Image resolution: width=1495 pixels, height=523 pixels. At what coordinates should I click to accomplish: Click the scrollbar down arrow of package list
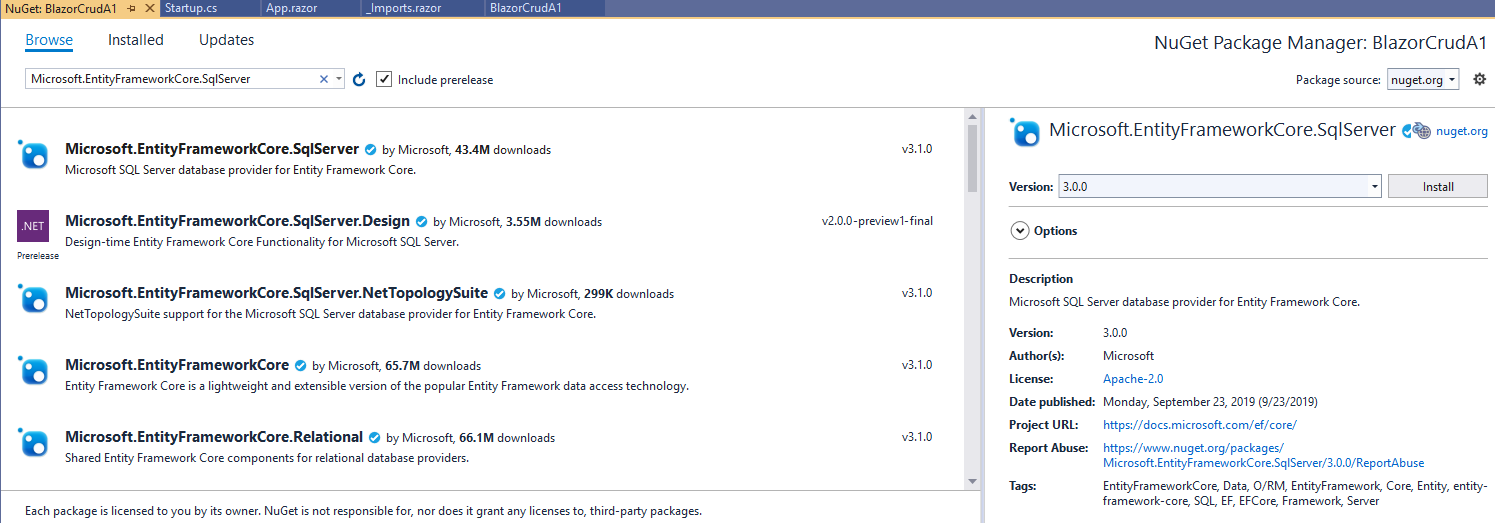click(x=972, y=482)
